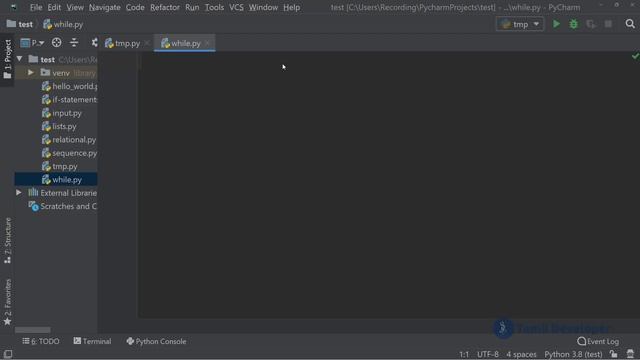This screenshot has height=360, width=640.
Task: Click while.py breadcrumb in navigation bar
Action: [63, 24]
